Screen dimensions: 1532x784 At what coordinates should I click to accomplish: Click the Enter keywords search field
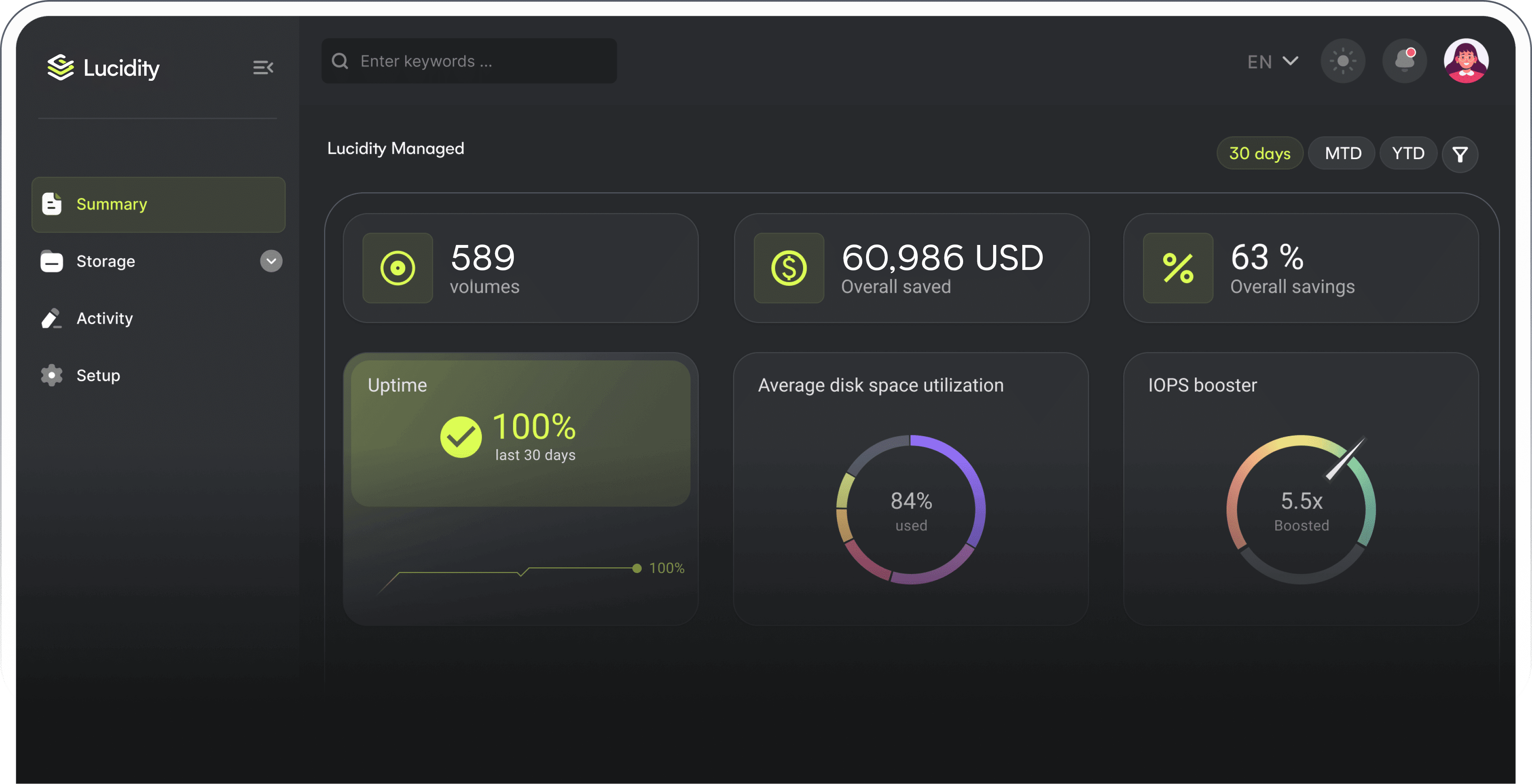pyautogui.click(x=469, y=61)
